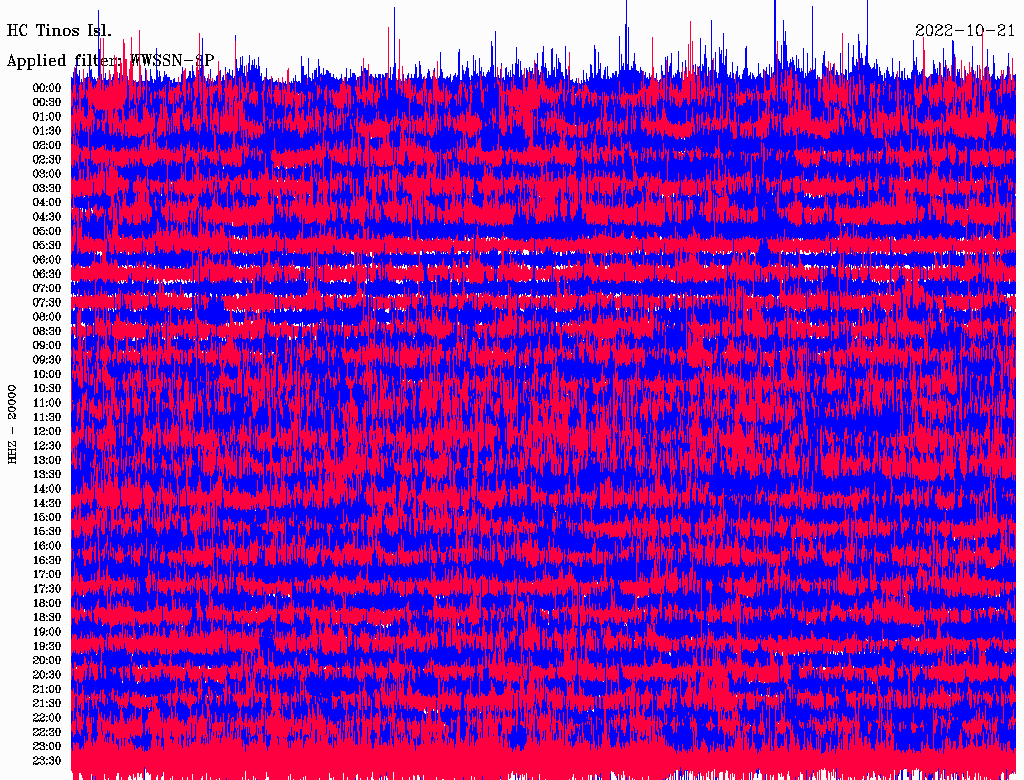Click the 04:30 trace time label
Screen dimensions: 1024x780
click(x=47, y=217)
